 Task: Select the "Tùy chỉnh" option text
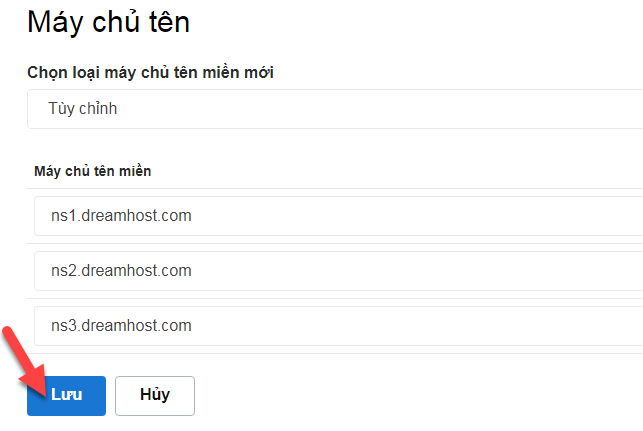[83, 109]
